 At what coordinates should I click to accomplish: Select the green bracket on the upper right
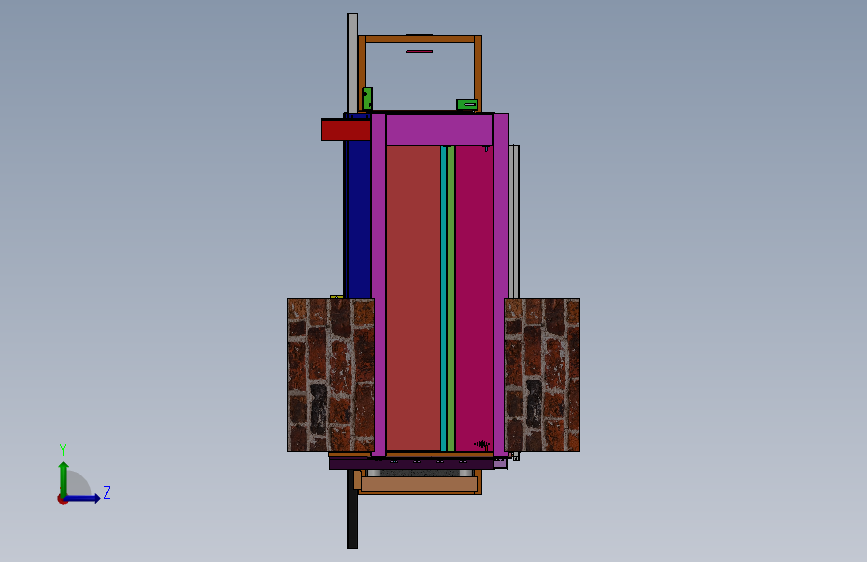click(x=467, y=105)
